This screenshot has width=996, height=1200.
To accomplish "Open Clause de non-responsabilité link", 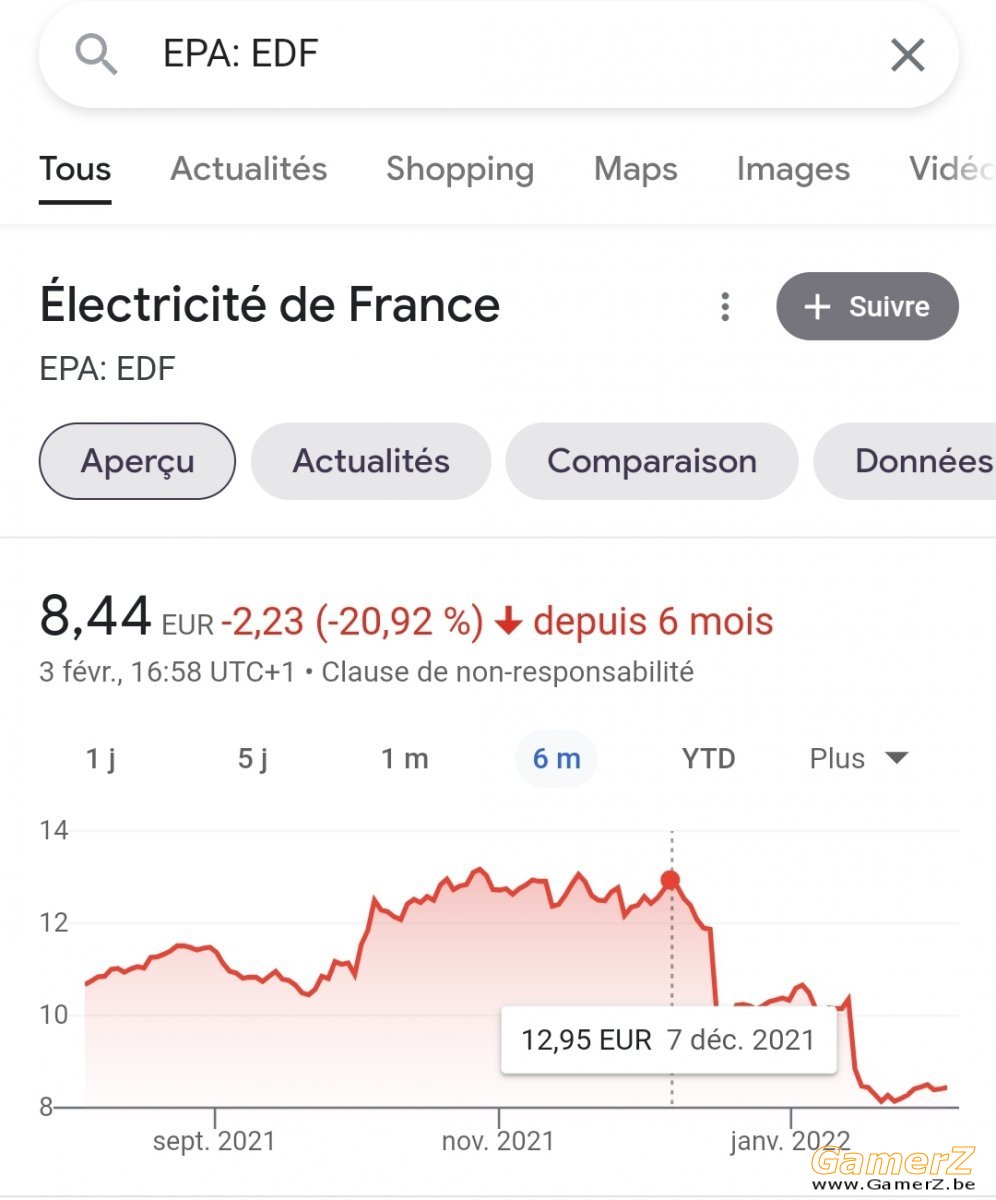I will click(x=508, y=671).
